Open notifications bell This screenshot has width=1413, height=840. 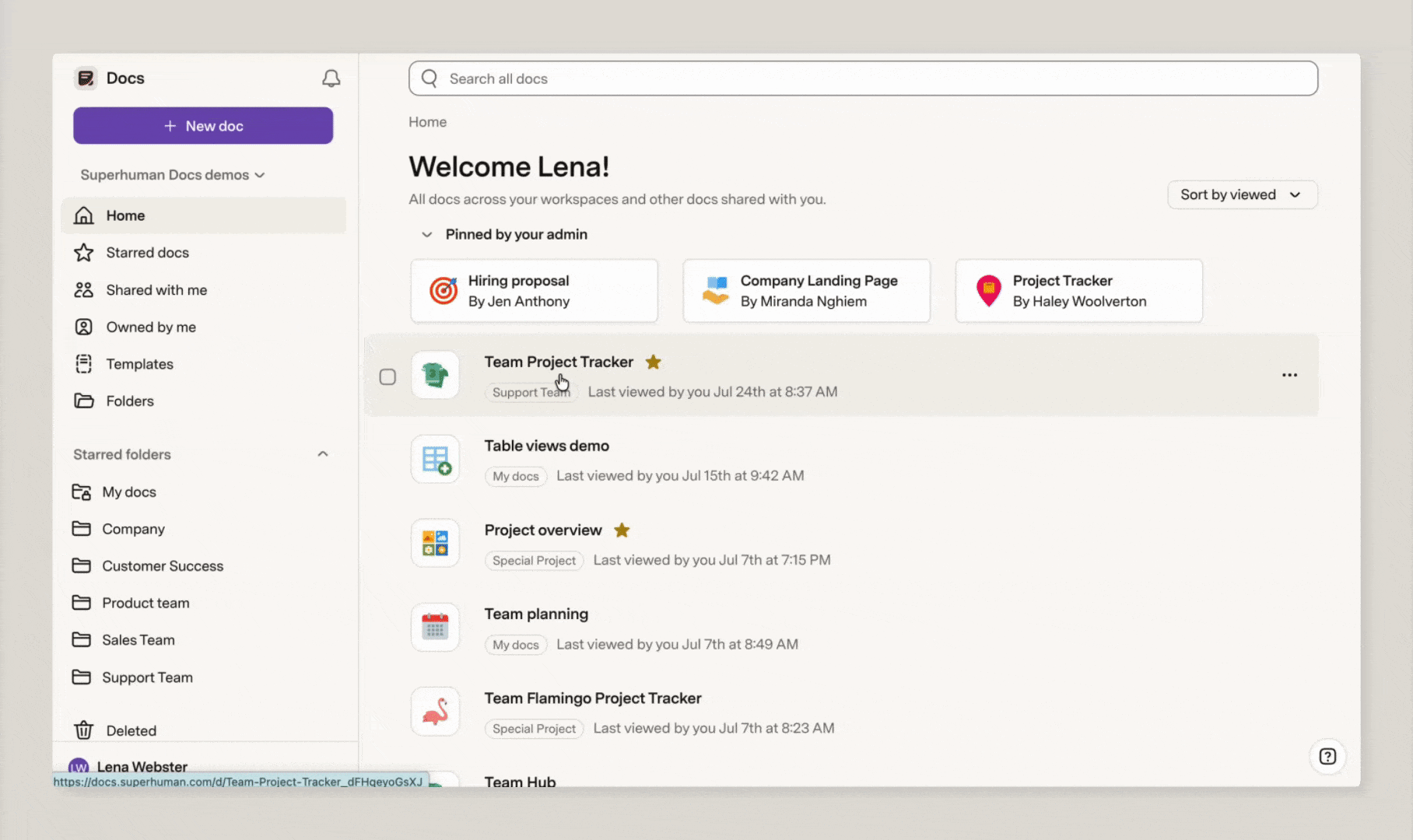tap(331, 78)
